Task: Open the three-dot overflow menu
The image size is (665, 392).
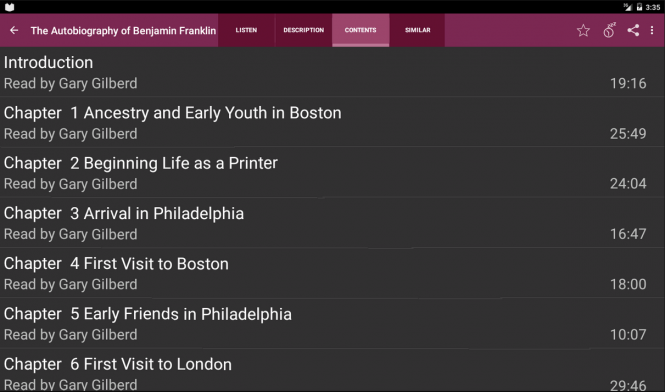Action: point(652,30)
